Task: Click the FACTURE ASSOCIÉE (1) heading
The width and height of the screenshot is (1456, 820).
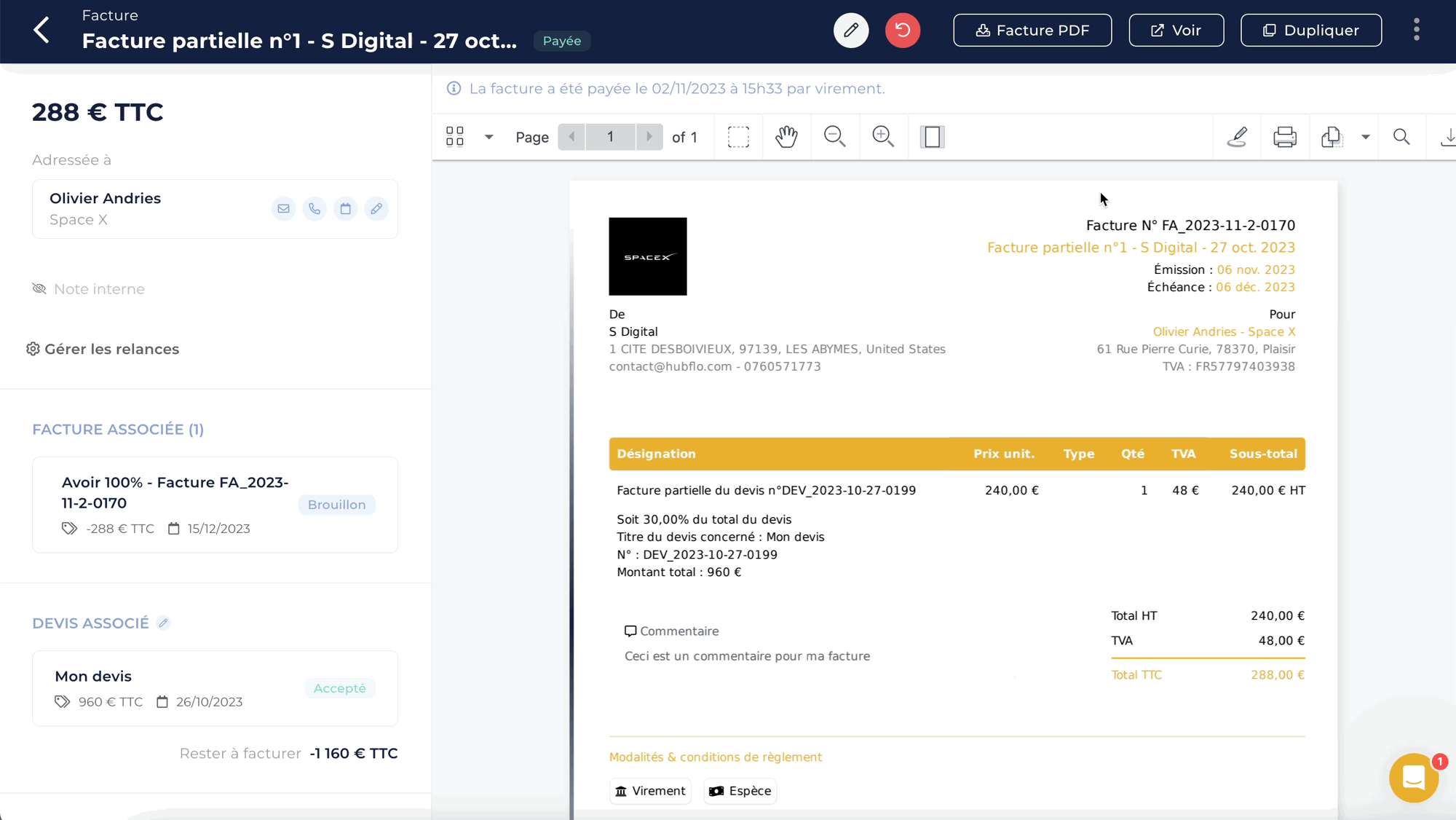Action: (118, 430)
